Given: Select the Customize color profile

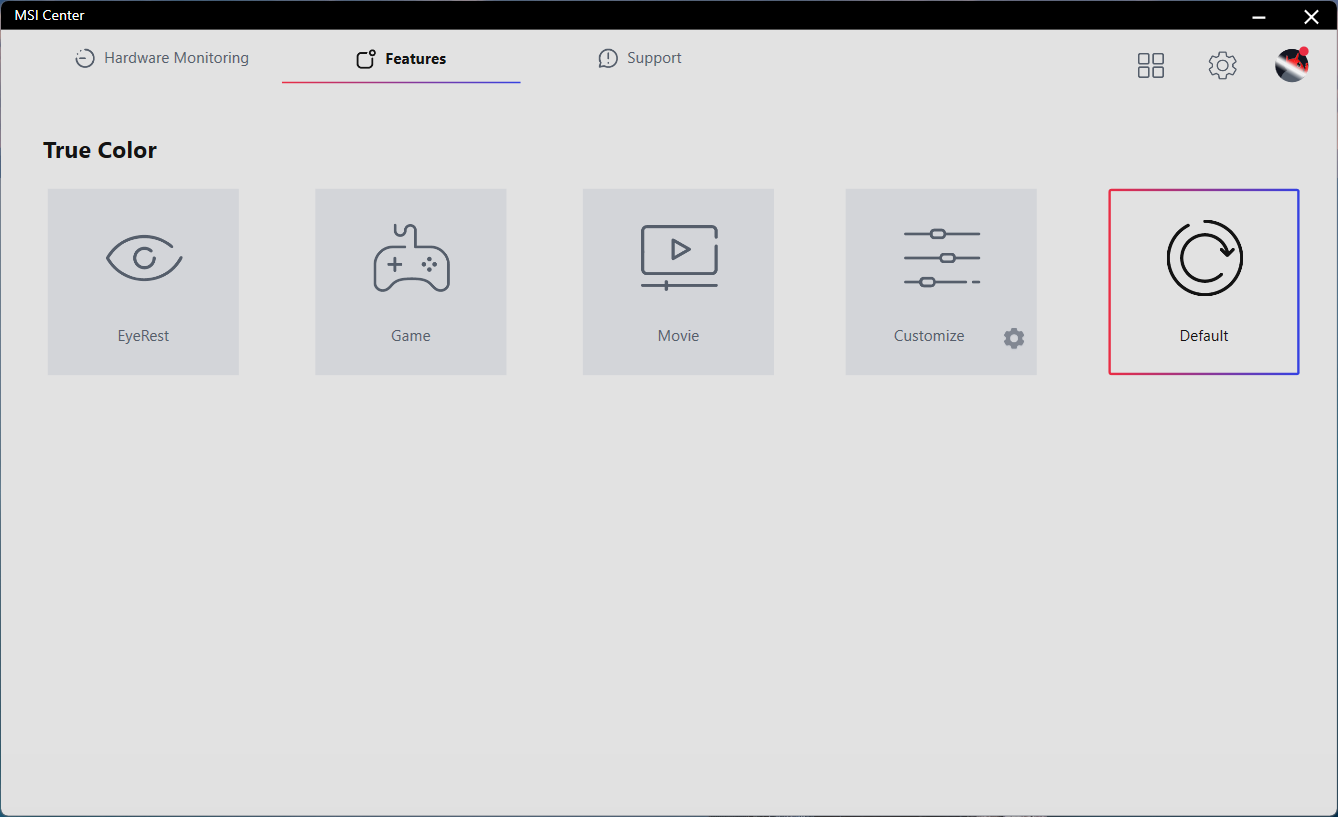Looking at the screenshot, I should tap(941, 282).
